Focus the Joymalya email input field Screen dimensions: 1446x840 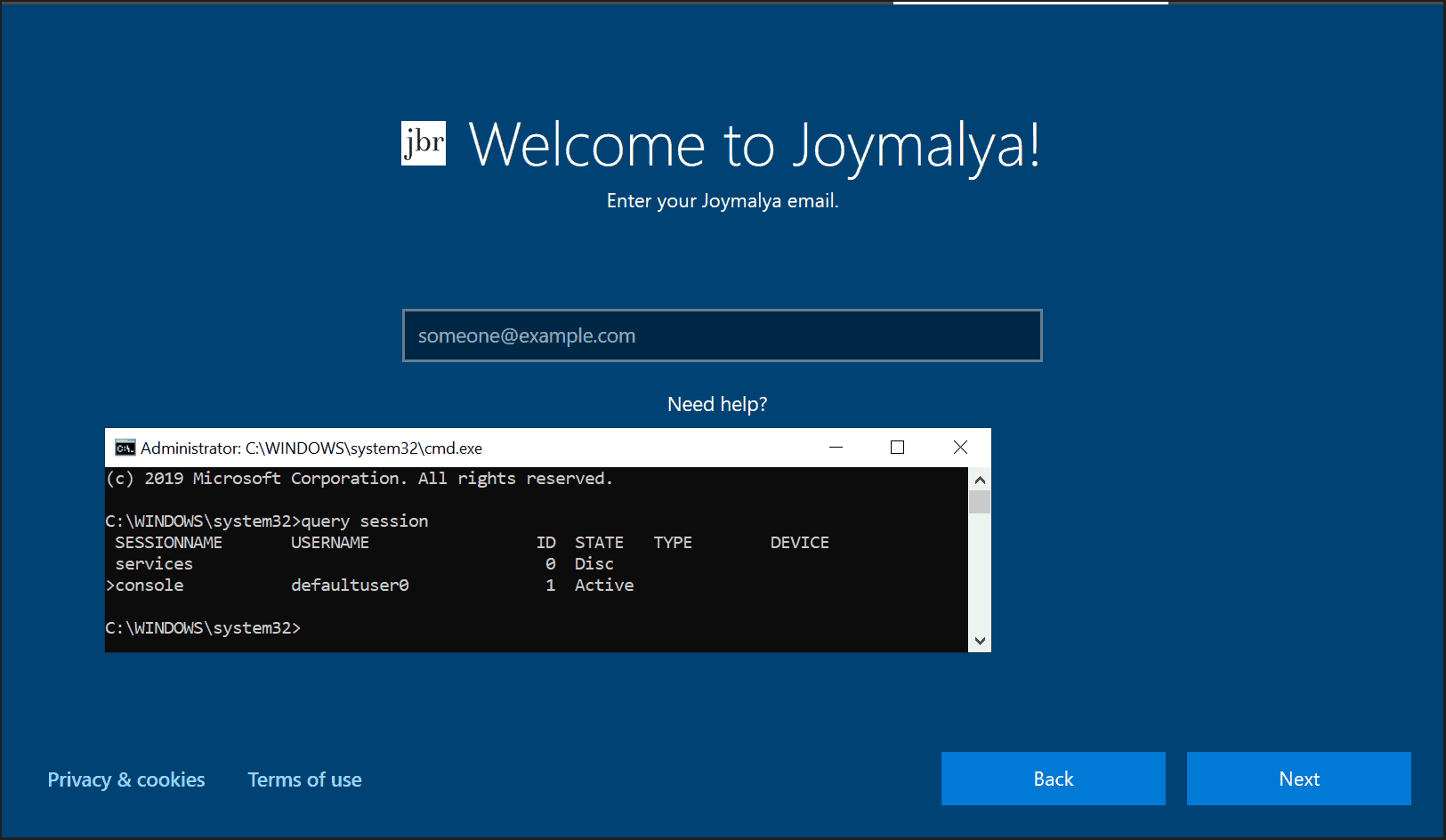tap(722, 335)
